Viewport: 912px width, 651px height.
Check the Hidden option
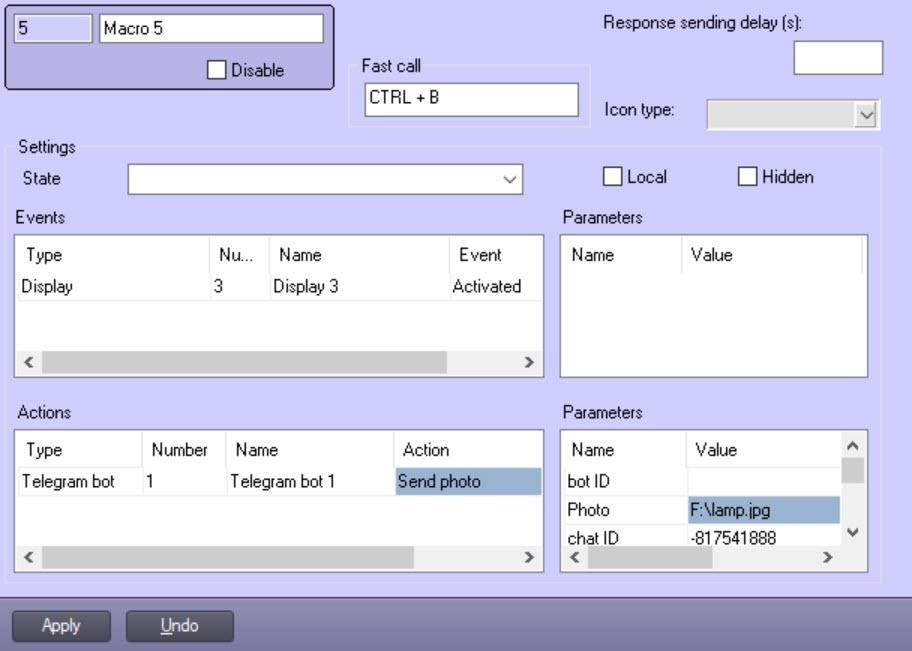pos(747,176)
